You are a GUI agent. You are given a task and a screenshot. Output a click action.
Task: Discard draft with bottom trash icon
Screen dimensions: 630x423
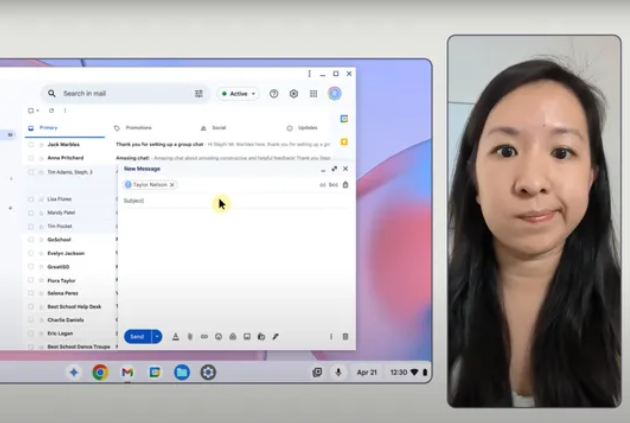tap(345, 337)
